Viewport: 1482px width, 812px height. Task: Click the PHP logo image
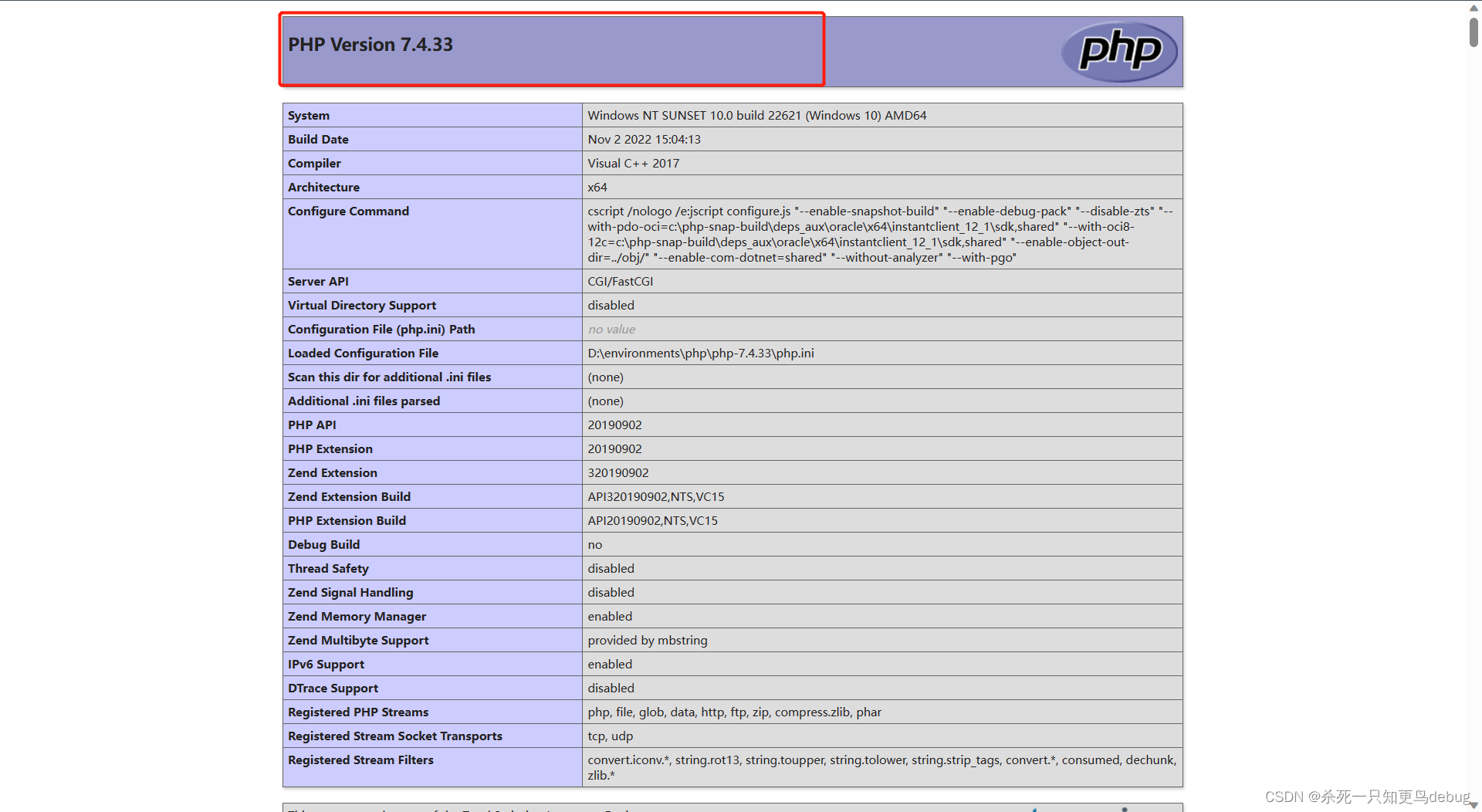1118,51
